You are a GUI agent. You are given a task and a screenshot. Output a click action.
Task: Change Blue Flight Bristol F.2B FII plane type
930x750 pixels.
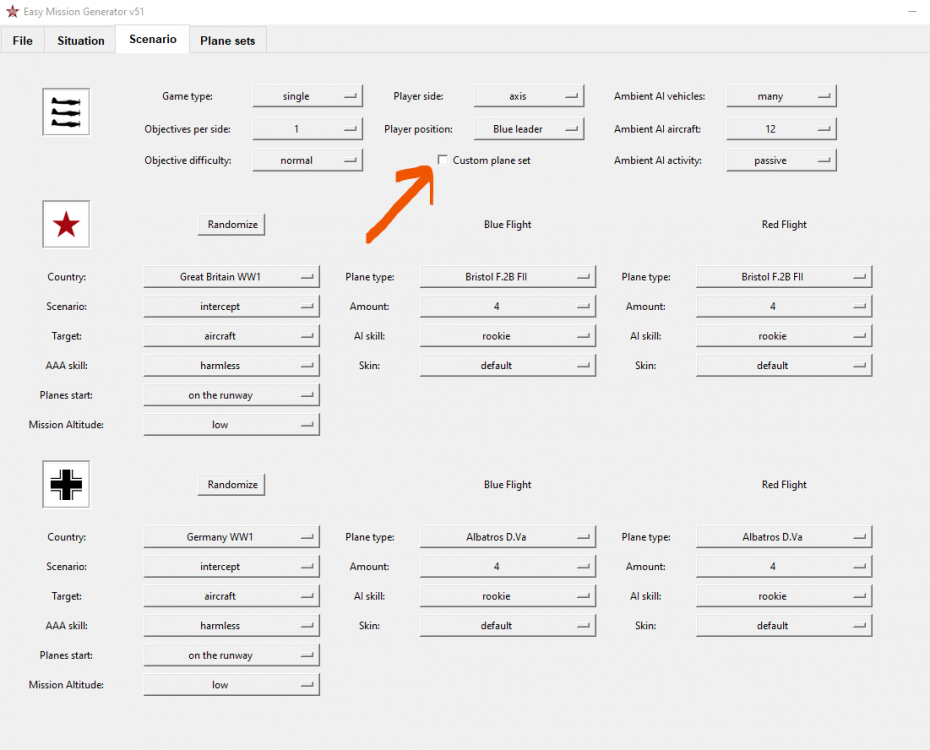[507, 277]
